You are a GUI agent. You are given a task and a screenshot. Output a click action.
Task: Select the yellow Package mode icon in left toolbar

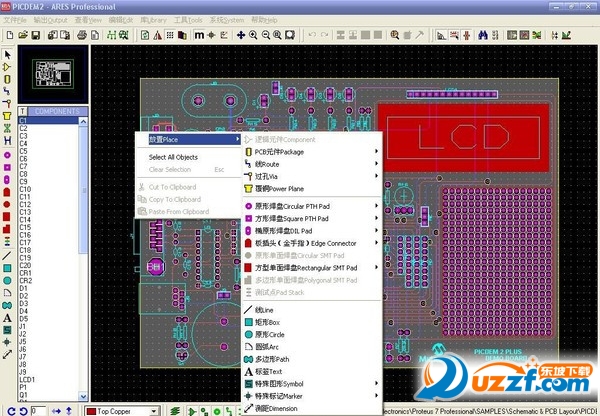click(7, 79)
